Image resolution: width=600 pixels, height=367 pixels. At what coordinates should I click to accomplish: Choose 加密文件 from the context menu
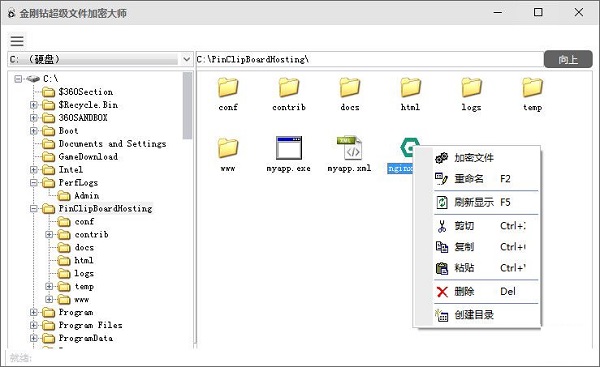[486, 158]
